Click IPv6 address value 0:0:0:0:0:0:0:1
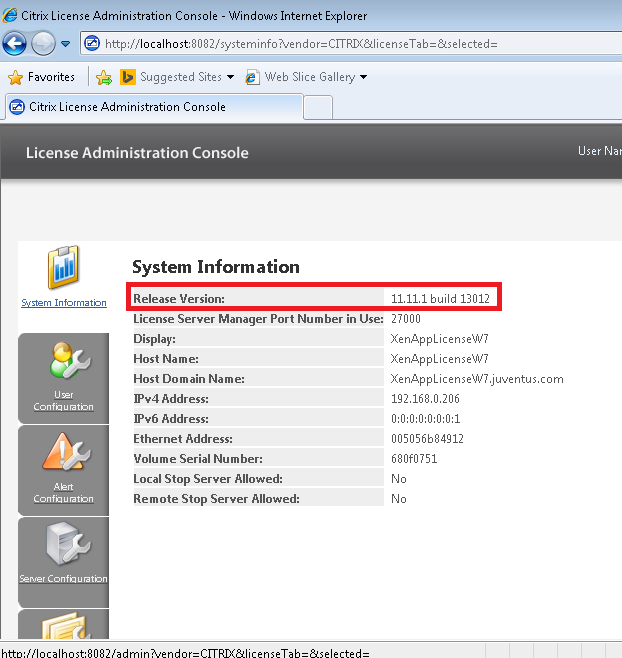Image resolution: width=622 pixels, height=658 pixels. (x=426, y=419)
